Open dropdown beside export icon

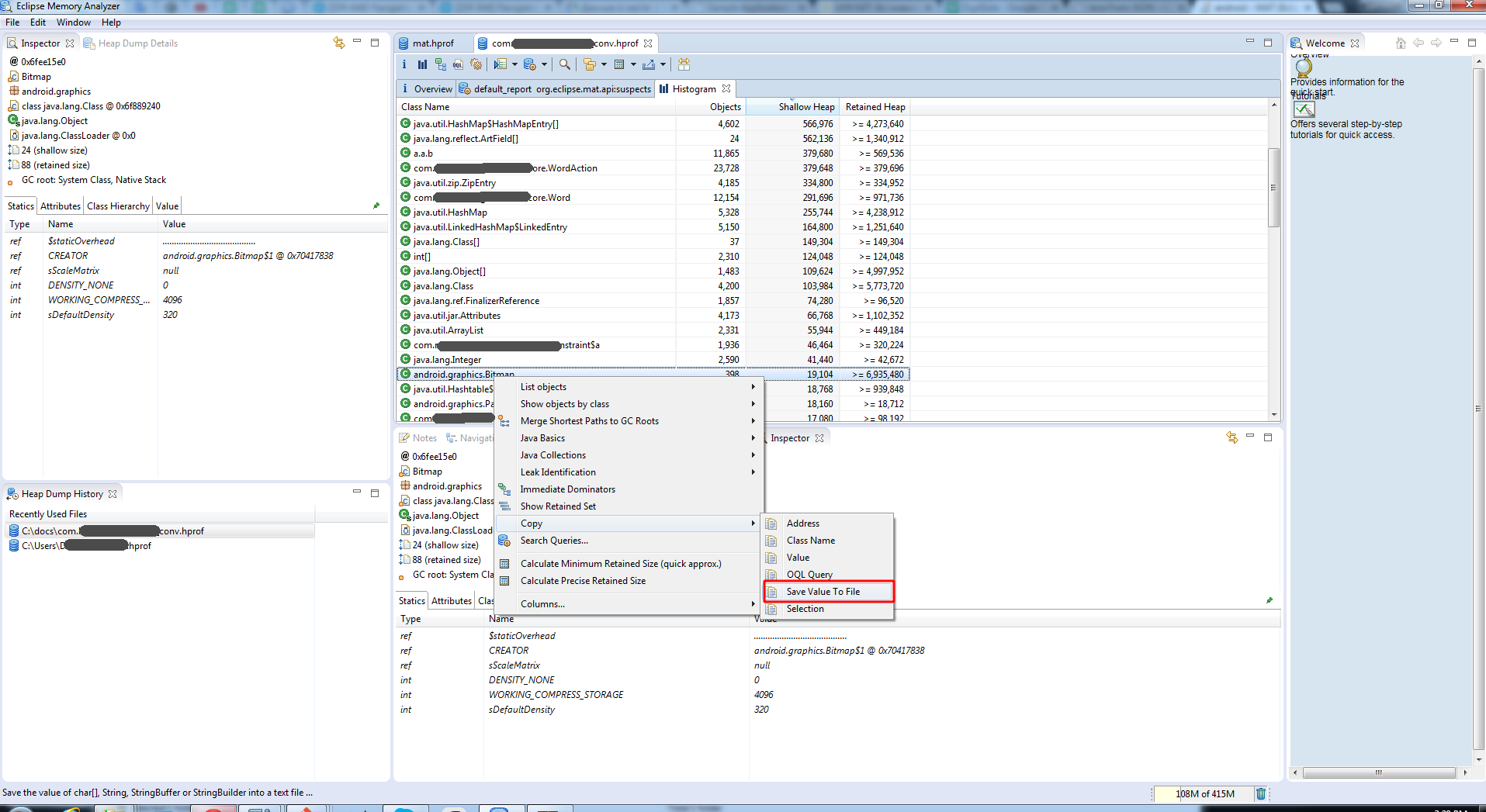[x=663, y=64]
